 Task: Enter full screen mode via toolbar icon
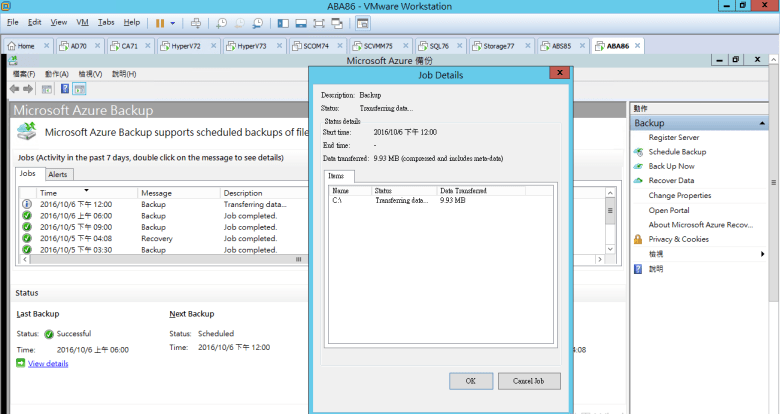[x=320, y=22]
